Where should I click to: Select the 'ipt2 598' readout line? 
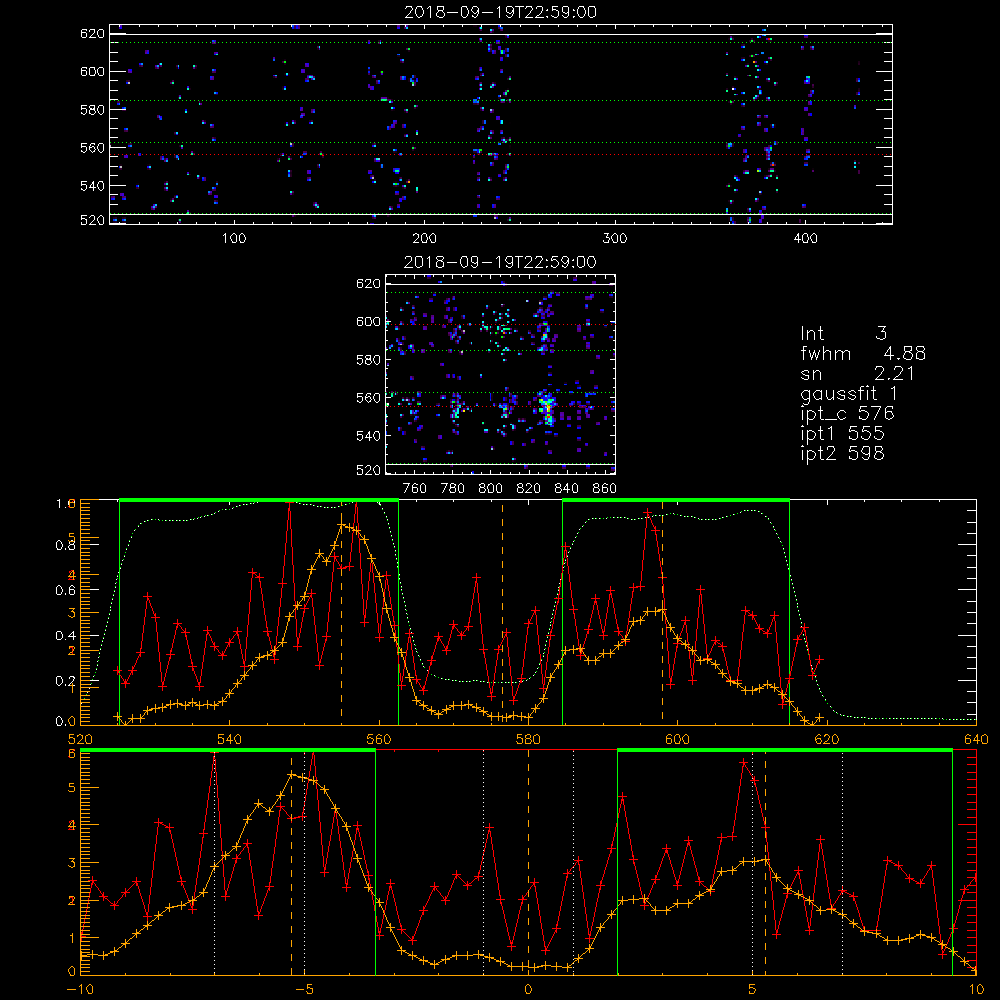point(842,453)
